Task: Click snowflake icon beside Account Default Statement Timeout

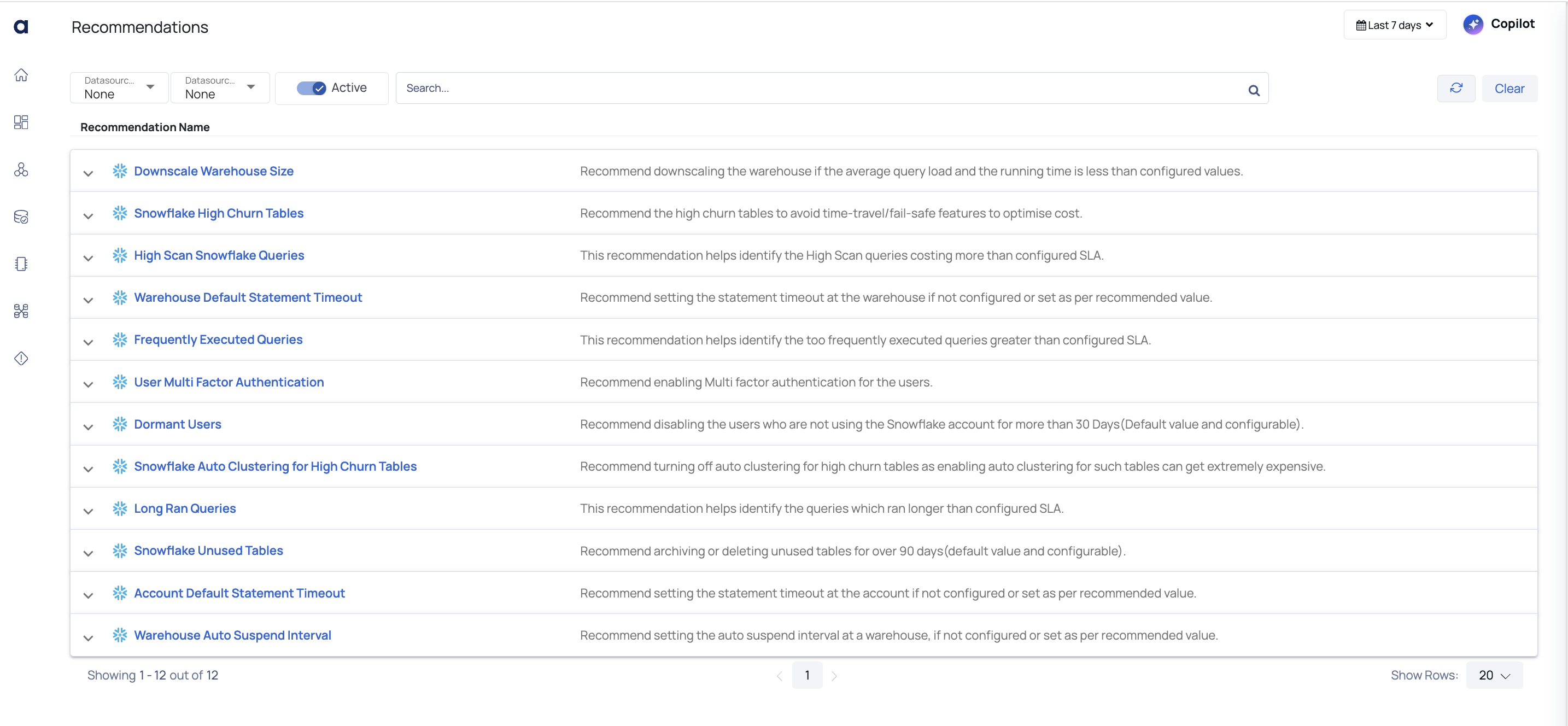Action: point(120,593)
